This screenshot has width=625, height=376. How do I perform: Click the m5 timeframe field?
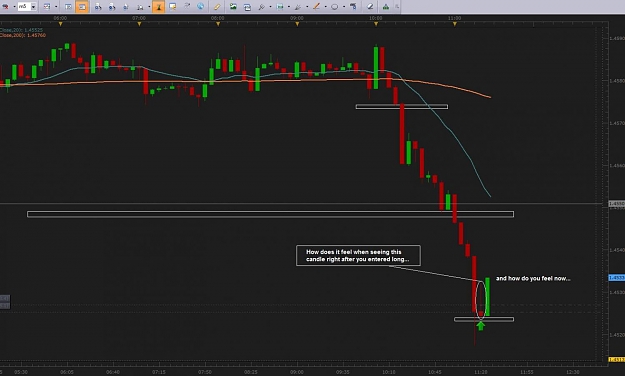pyautogui.click(x=24, y=6)
